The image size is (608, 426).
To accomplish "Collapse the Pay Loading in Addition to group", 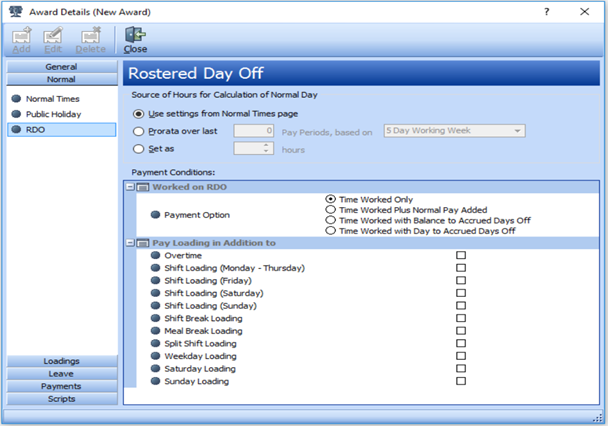I will tap(130, 243).
